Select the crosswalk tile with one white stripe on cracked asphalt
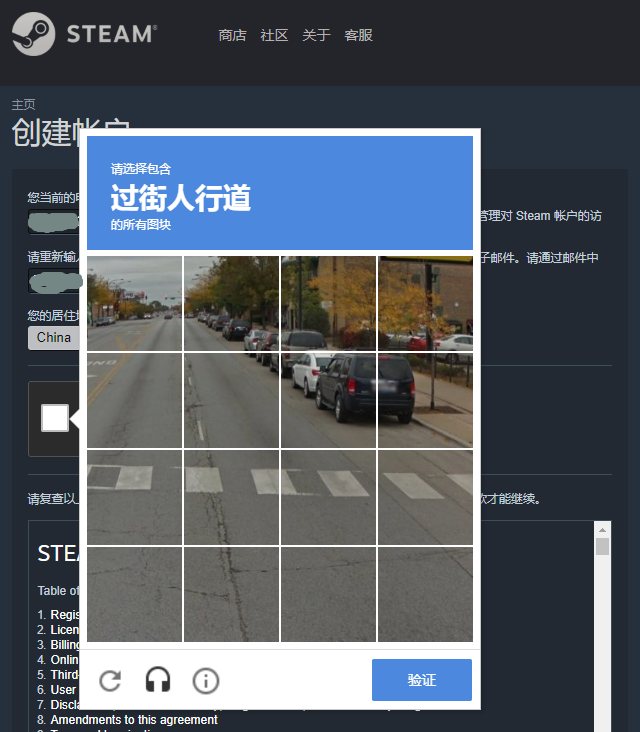 pos(232,498)
